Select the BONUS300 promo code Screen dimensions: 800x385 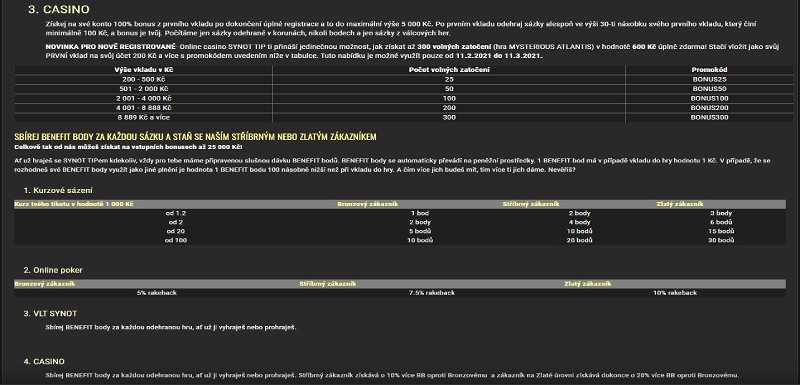click(709, 118)
